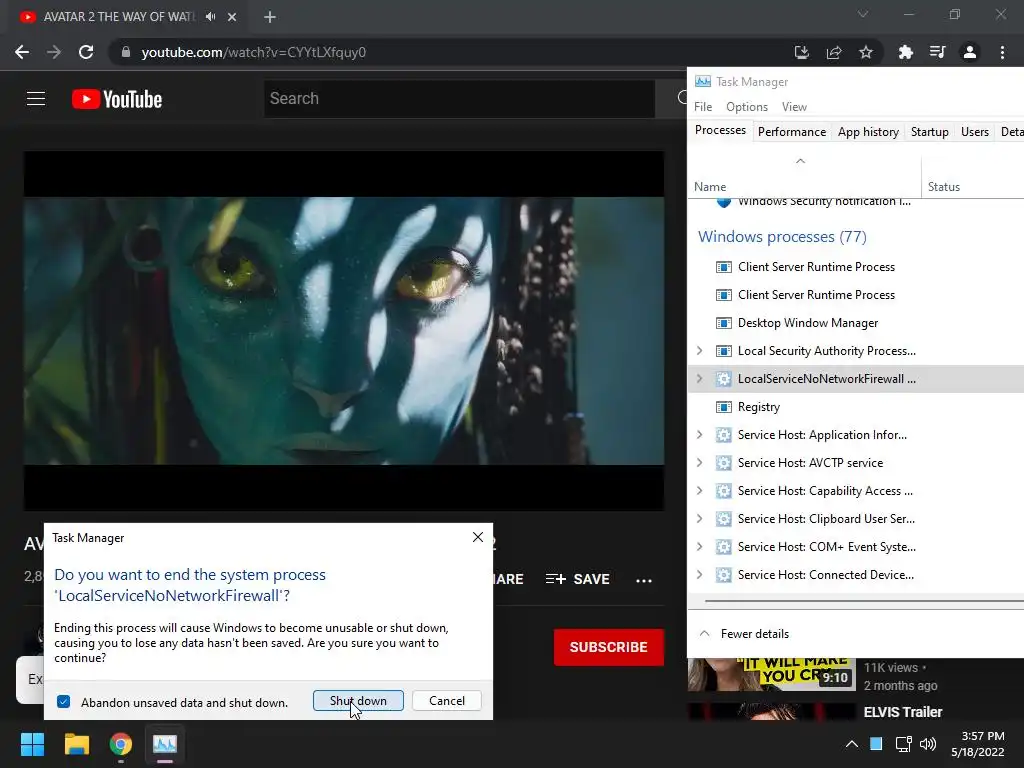Open Task Manager Options menu

pos(746,106)
